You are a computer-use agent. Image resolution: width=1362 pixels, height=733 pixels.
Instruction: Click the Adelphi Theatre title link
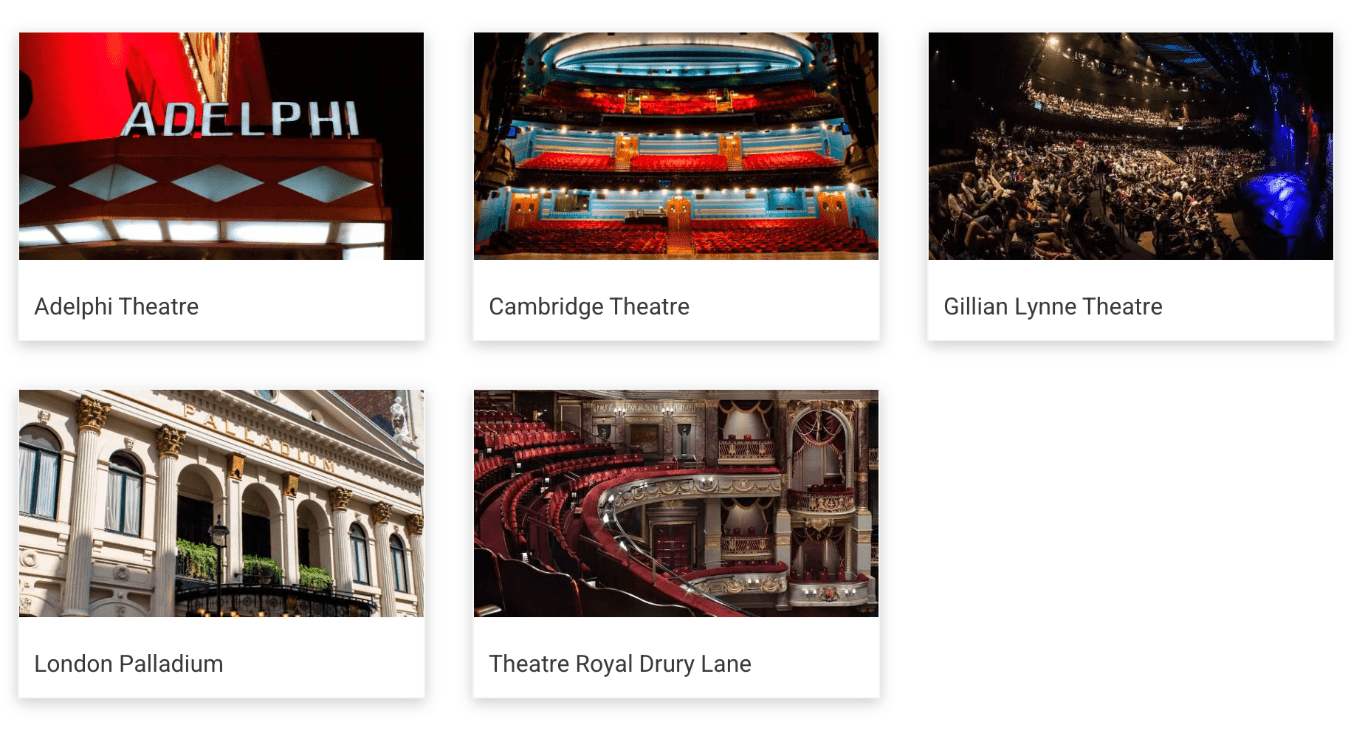point(117,306)
